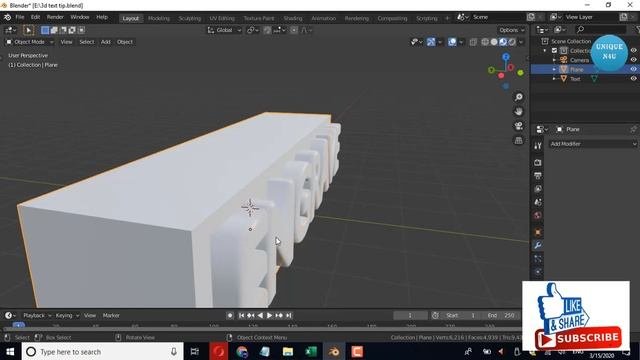
Task: Open the Render menu
Action: click(x=55, y=17)
